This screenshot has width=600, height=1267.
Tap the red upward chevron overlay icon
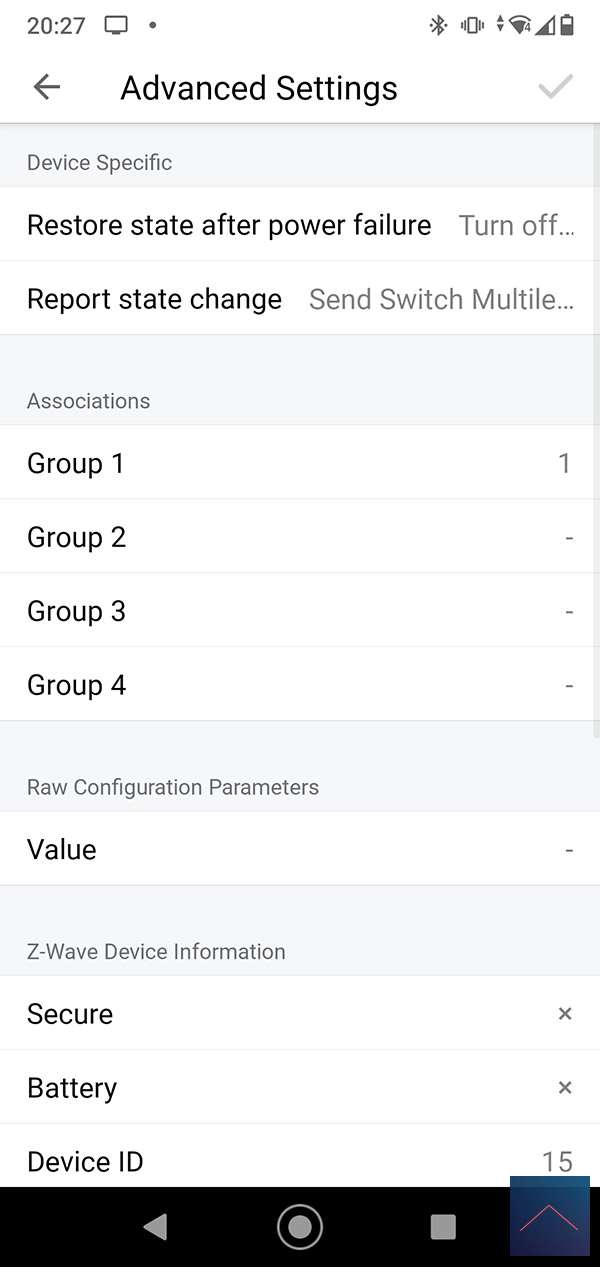pyautogui.click(x=549, y=1217)
